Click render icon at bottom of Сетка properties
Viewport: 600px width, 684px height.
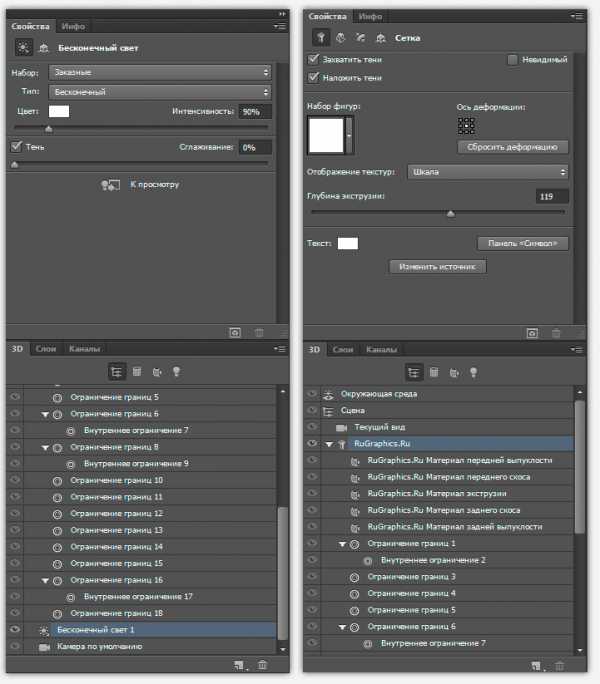click(533, 332)
